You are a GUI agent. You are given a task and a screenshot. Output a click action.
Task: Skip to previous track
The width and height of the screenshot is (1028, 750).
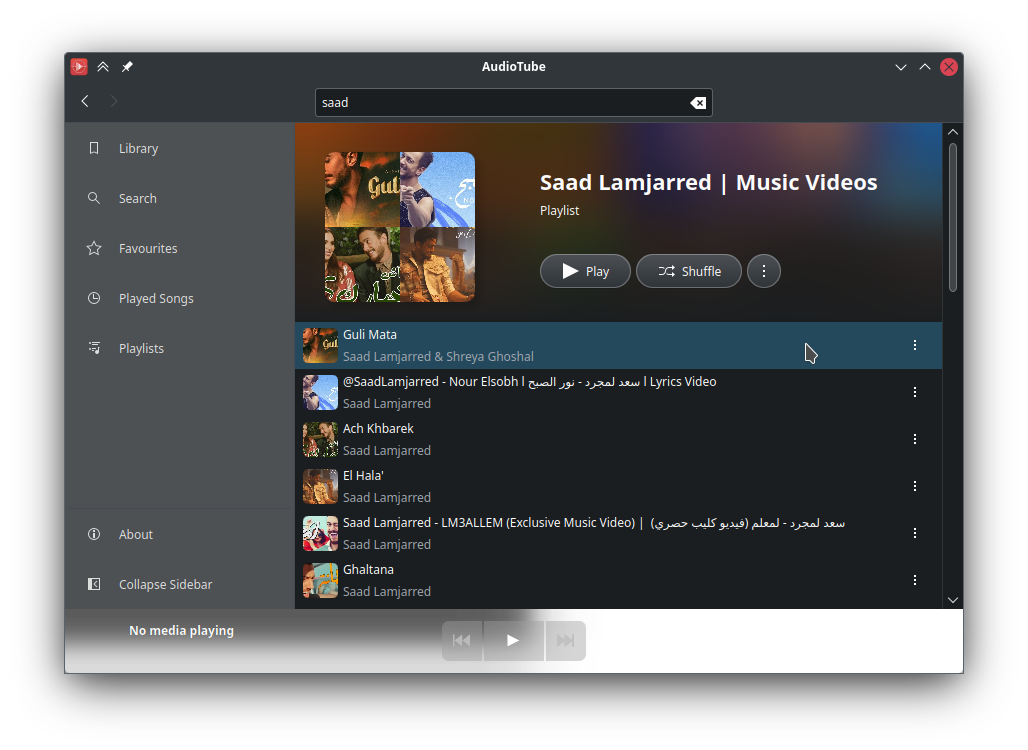pyautogui.click(x=462, y=641)
